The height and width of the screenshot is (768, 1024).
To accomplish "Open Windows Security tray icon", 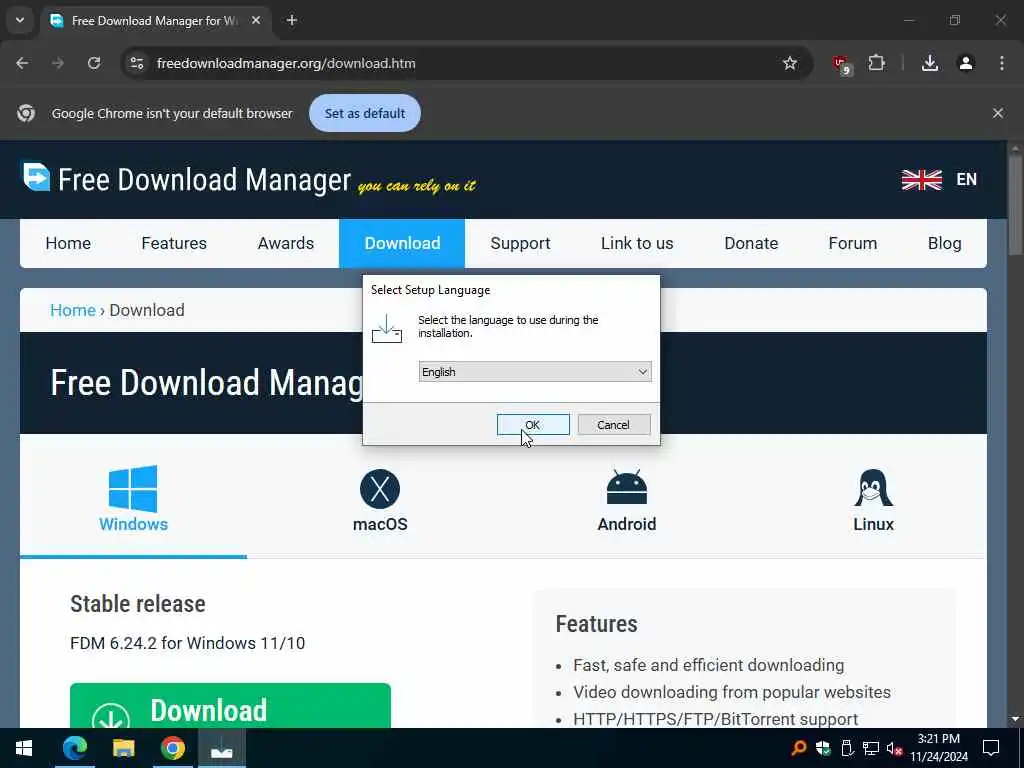I will (823, 748).
